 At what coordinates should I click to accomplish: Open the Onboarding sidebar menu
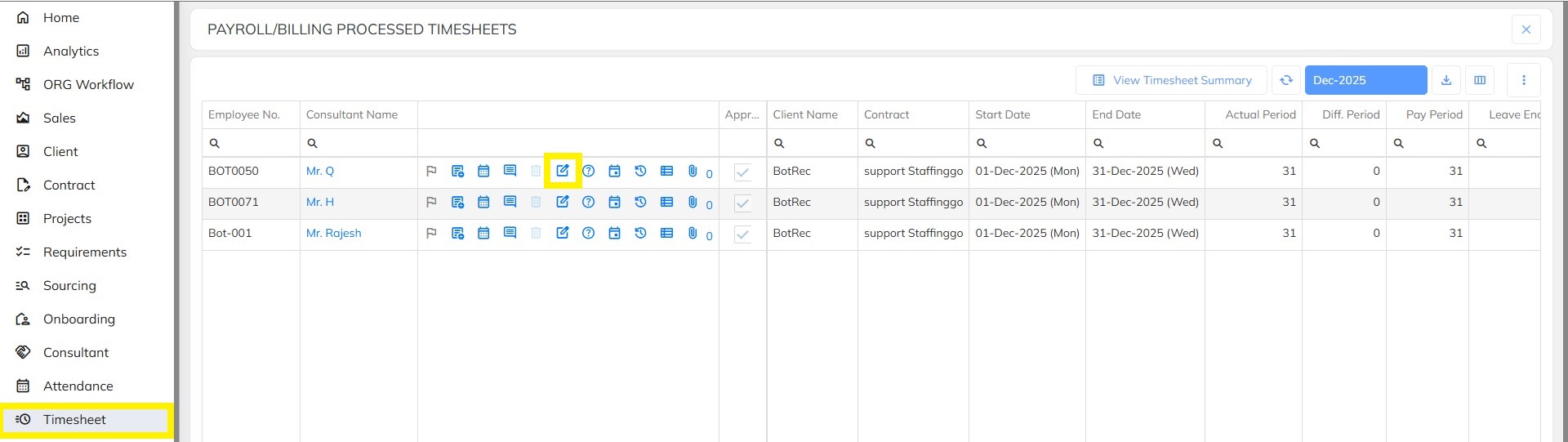click(x=78, y=319)
